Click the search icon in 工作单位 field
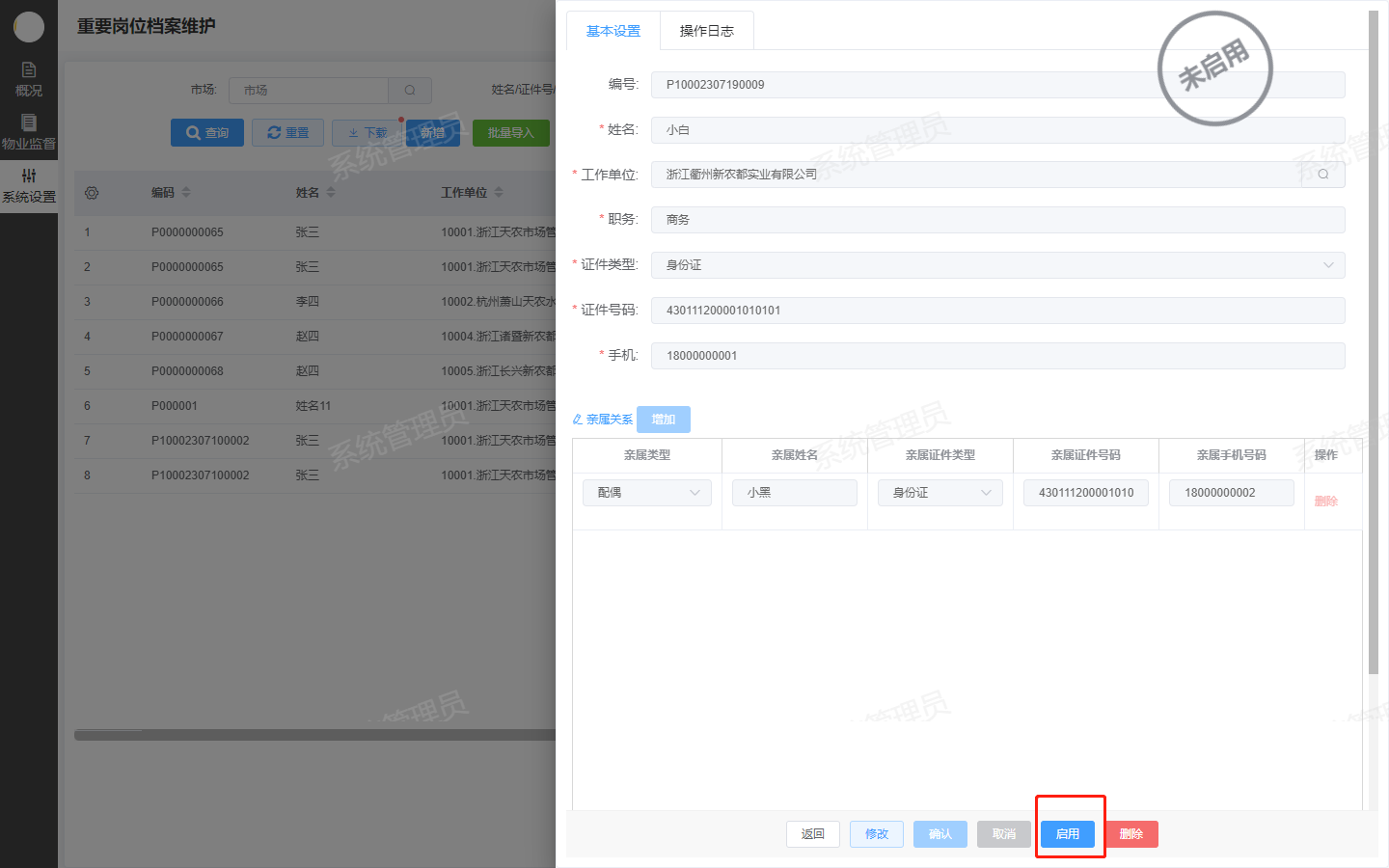Screen dimensions: 1389x868 [x=1322, y=175]
